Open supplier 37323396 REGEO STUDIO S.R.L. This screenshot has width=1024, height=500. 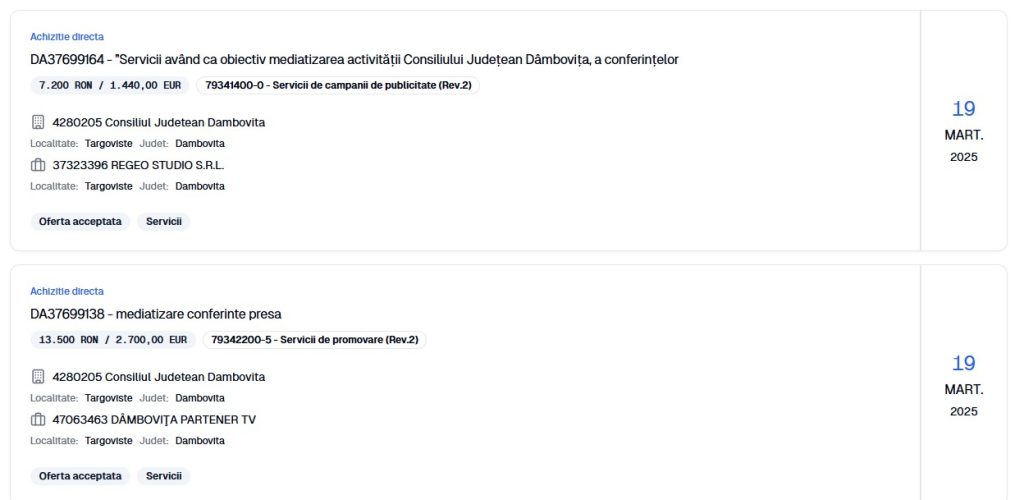(x=138, y=165)
